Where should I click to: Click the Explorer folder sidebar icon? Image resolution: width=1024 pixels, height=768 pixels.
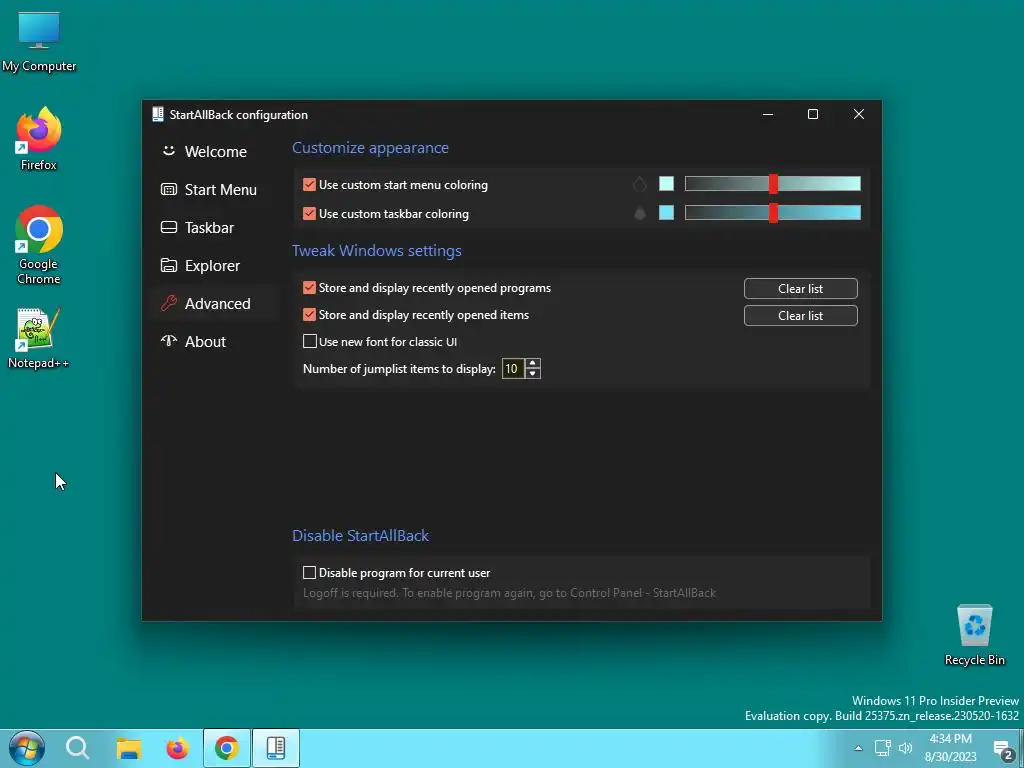pyautogui.click(x=168, y=265)
